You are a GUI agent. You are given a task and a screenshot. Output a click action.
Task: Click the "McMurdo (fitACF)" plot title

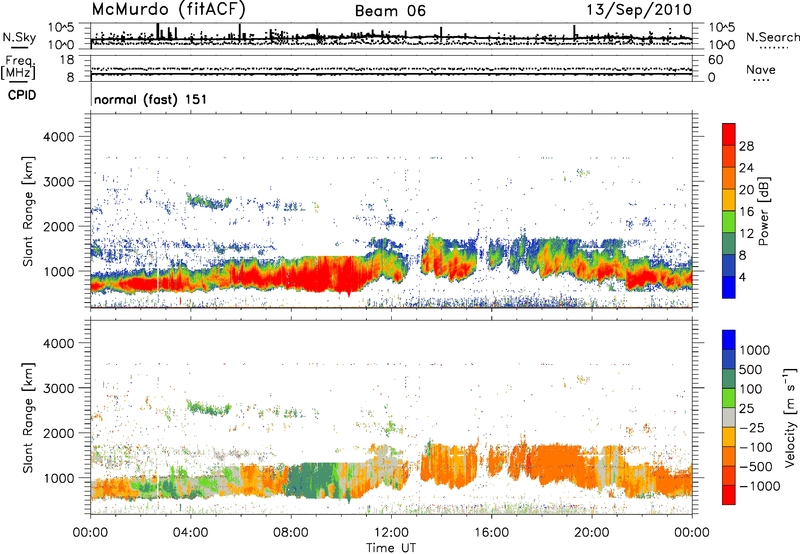tap(169, 9)
